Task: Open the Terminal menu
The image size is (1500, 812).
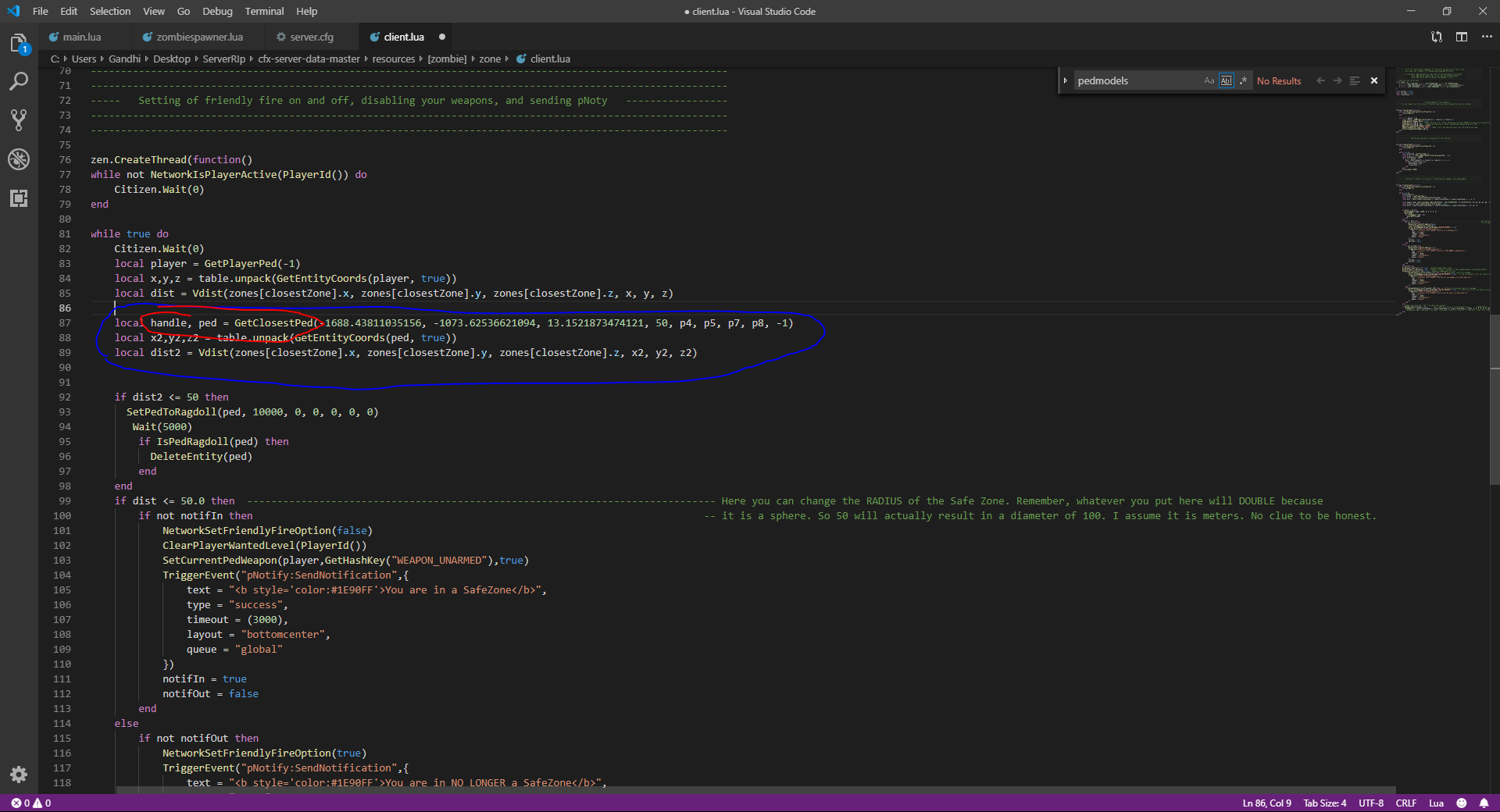Action: point(264,11)
